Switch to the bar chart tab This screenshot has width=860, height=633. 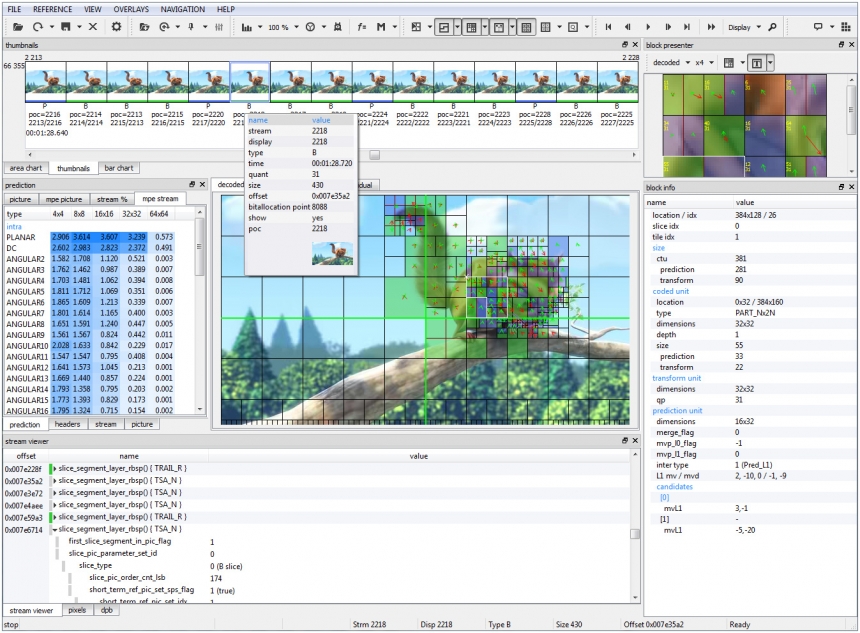click(x=118, y=168)
